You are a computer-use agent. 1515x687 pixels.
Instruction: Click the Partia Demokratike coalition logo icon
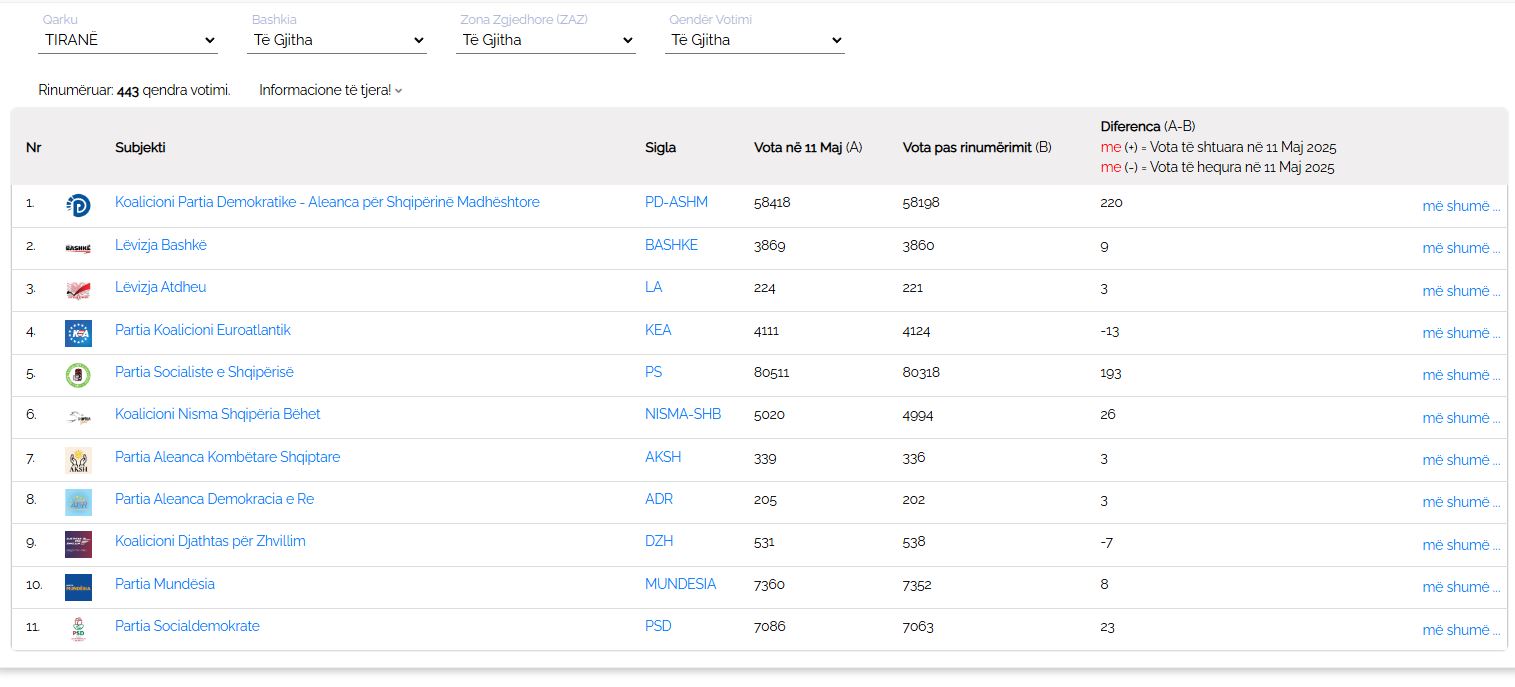(x=78, y=206)
